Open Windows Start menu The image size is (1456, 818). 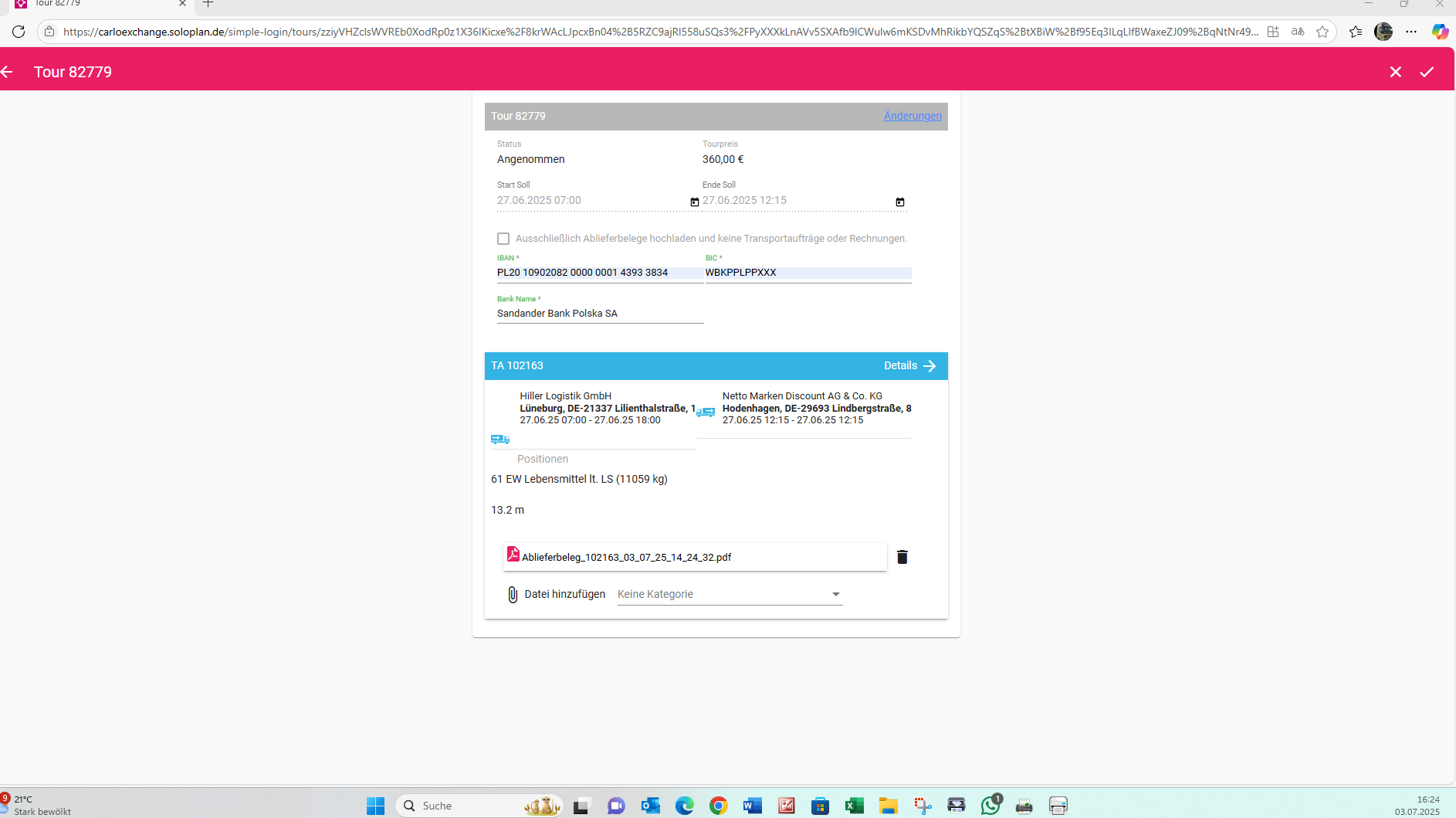pos(376,806)
